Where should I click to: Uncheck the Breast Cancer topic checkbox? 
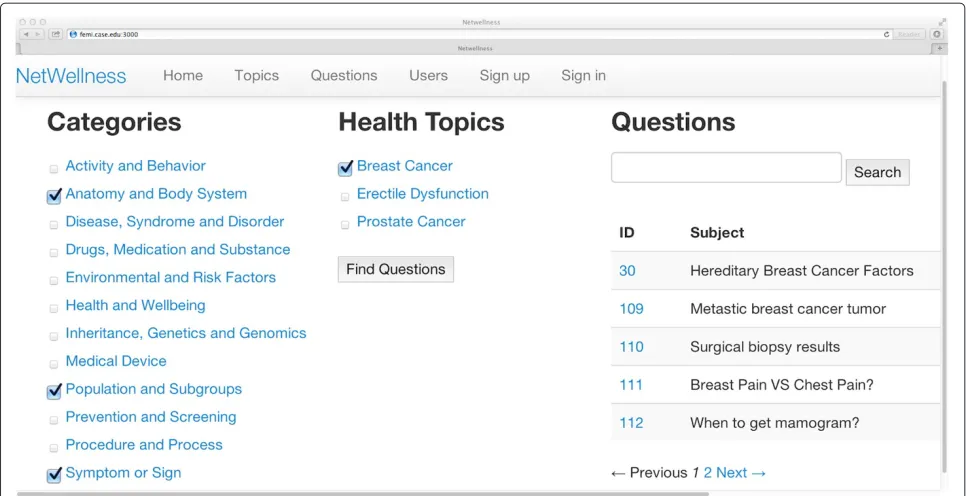click(345, 168)
